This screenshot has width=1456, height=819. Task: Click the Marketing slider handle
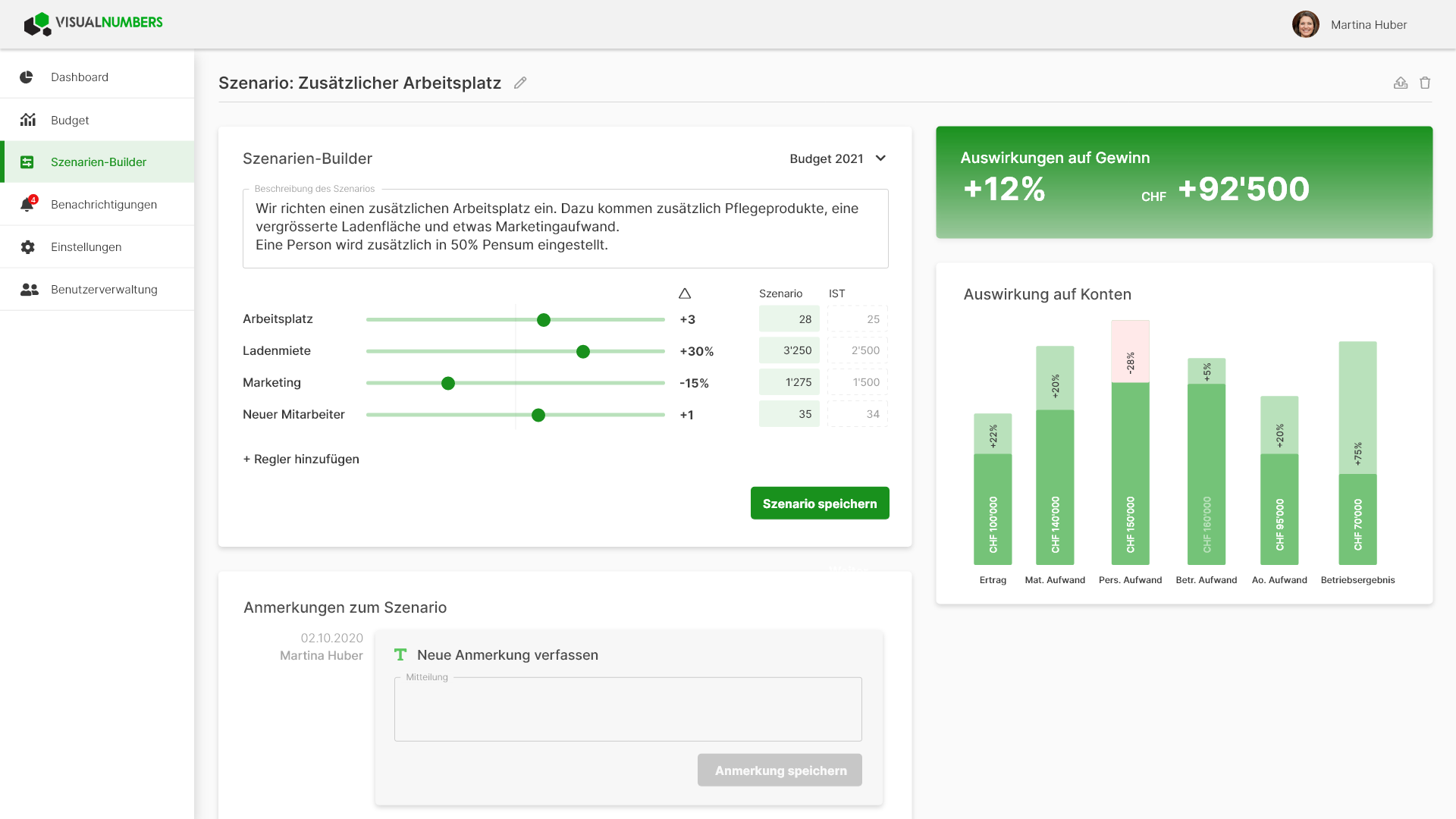(x=448, y=384)
